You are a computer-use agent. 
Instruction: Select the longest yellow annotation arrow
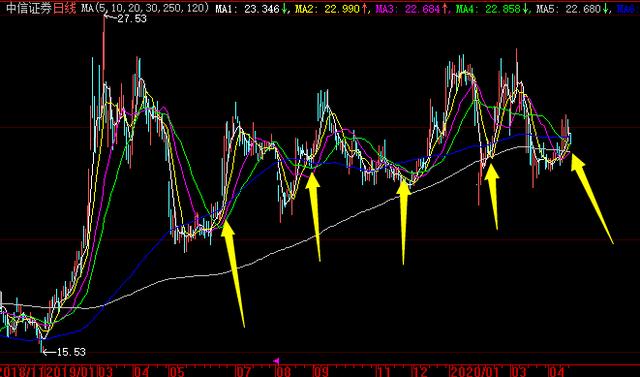(233, 273)
